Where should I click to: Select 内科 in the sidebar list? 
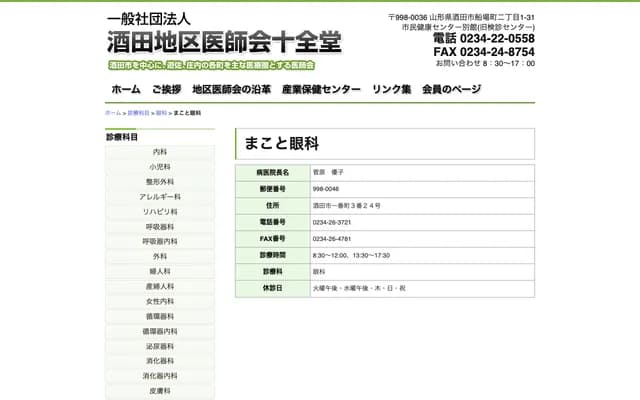point(160,152)
